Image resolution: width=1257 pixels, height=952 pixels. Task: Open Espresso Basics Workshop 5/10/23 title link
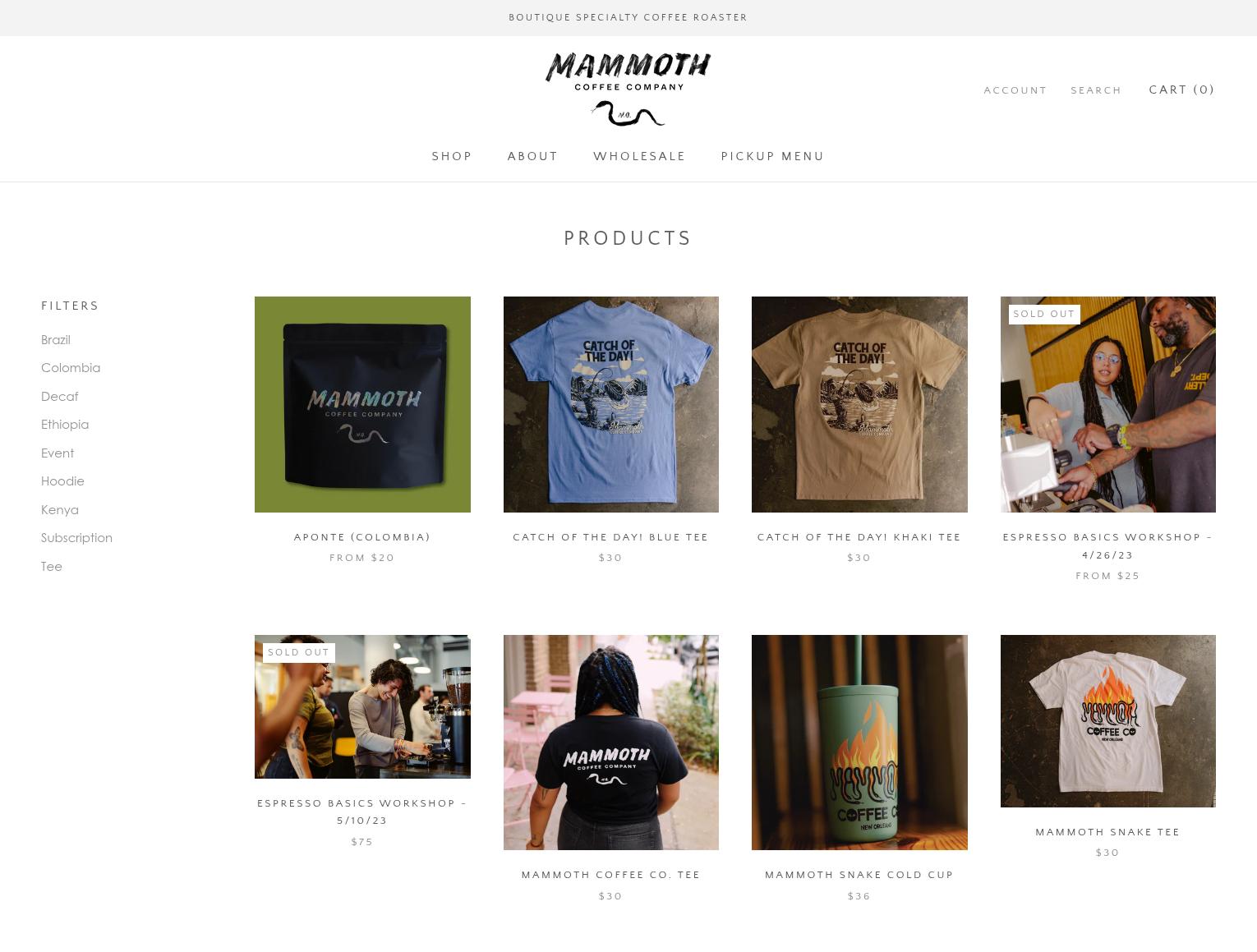click(362, 812)
